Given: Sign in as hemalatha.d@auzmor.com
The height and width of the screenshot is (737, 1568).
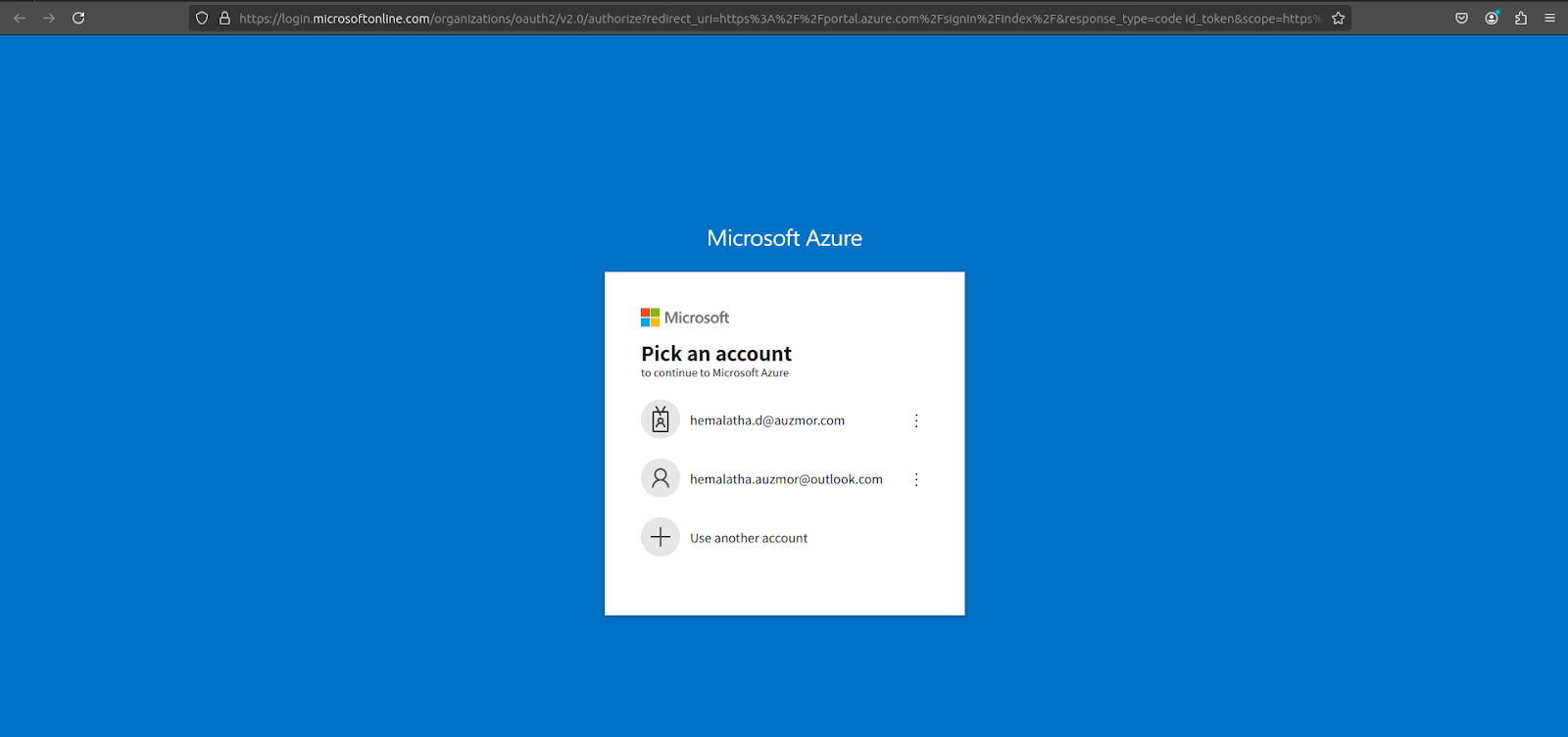Looking at the screenshot, I should click(x=784, y=419).
